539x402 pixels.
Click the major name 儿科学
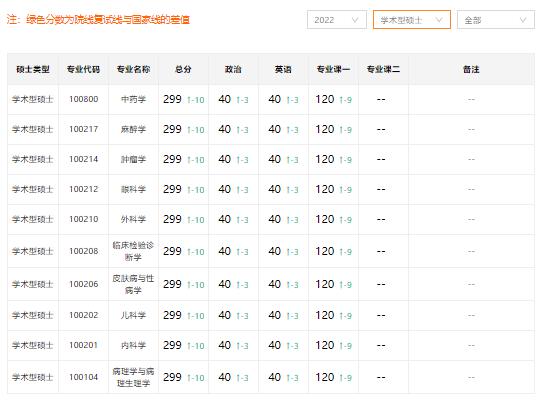coord(133,315)
